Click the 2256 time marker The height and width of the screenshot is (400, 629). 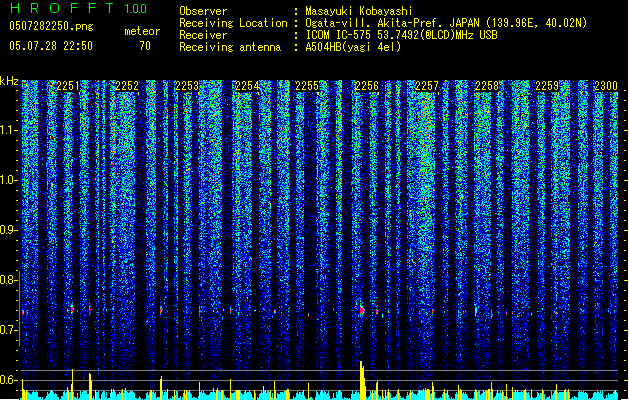point(367,85)
